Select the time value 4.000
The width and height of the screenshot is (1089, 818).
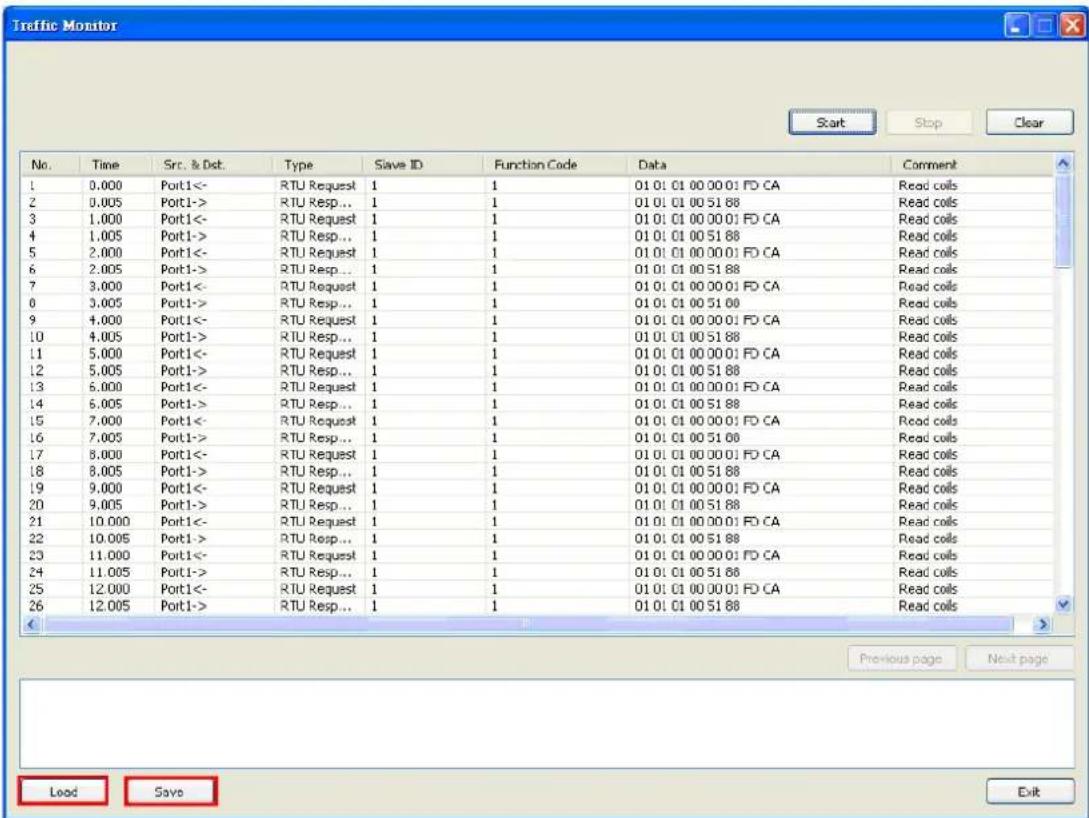click(106, 320)
